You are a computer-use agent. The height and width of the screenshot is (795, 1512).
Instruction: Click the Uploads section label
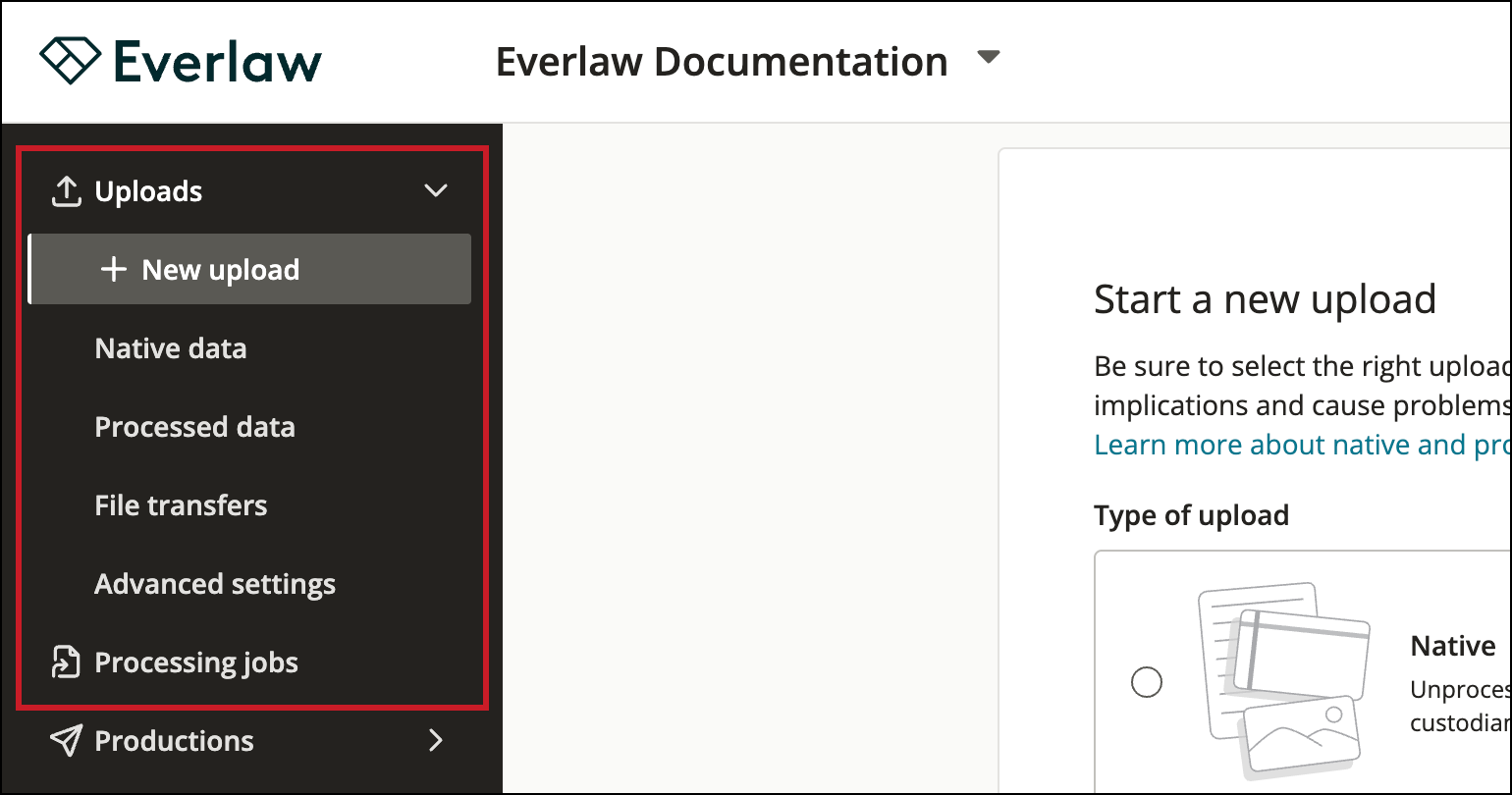pos(149,191)
